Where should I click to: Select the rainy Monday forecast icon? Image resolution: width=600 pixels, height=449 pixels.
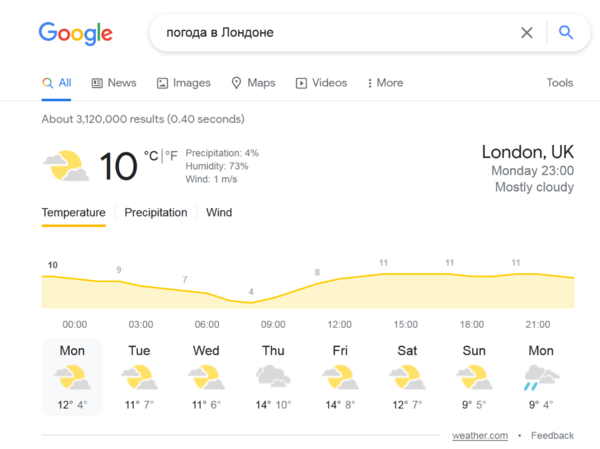click(x=541, y=377)
